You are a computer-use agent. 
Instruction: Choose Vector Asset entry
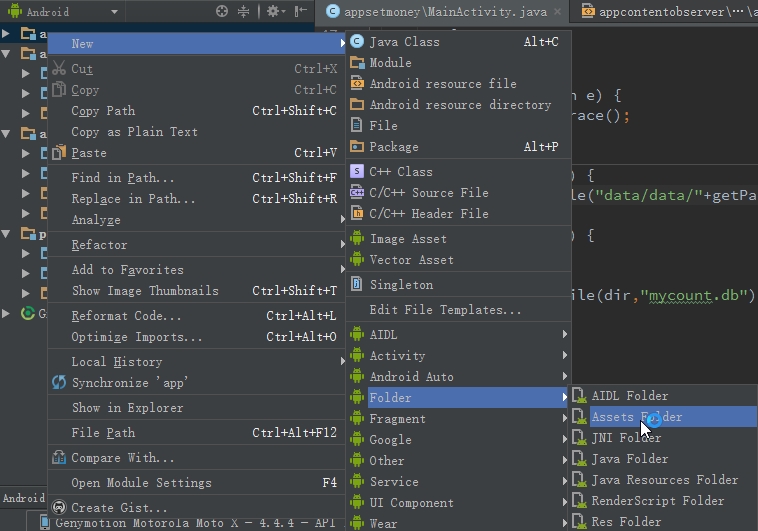coord(458,260)
